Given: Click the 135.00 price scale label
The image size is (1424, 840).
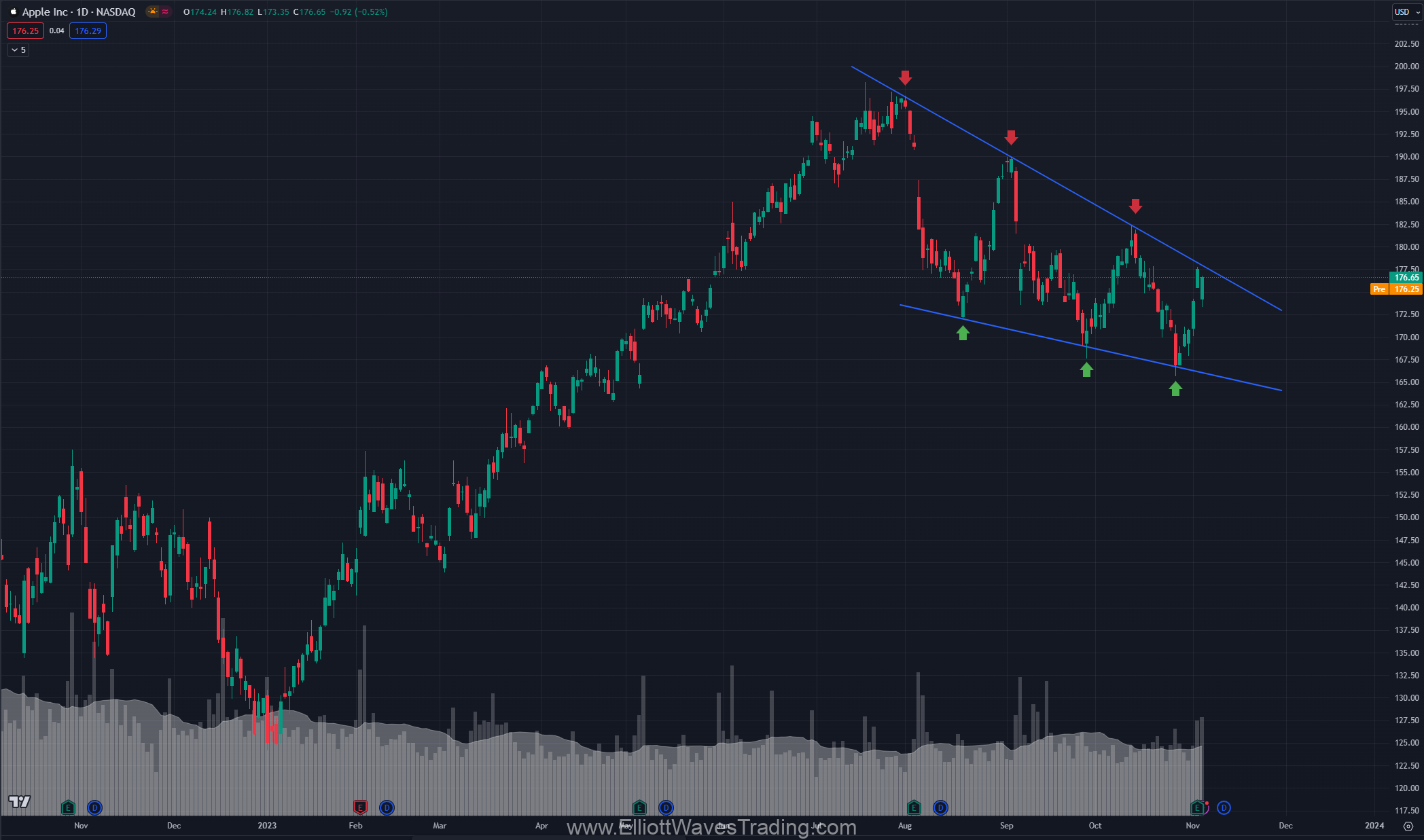Looking at the screenshot, I should [1406, 653].
